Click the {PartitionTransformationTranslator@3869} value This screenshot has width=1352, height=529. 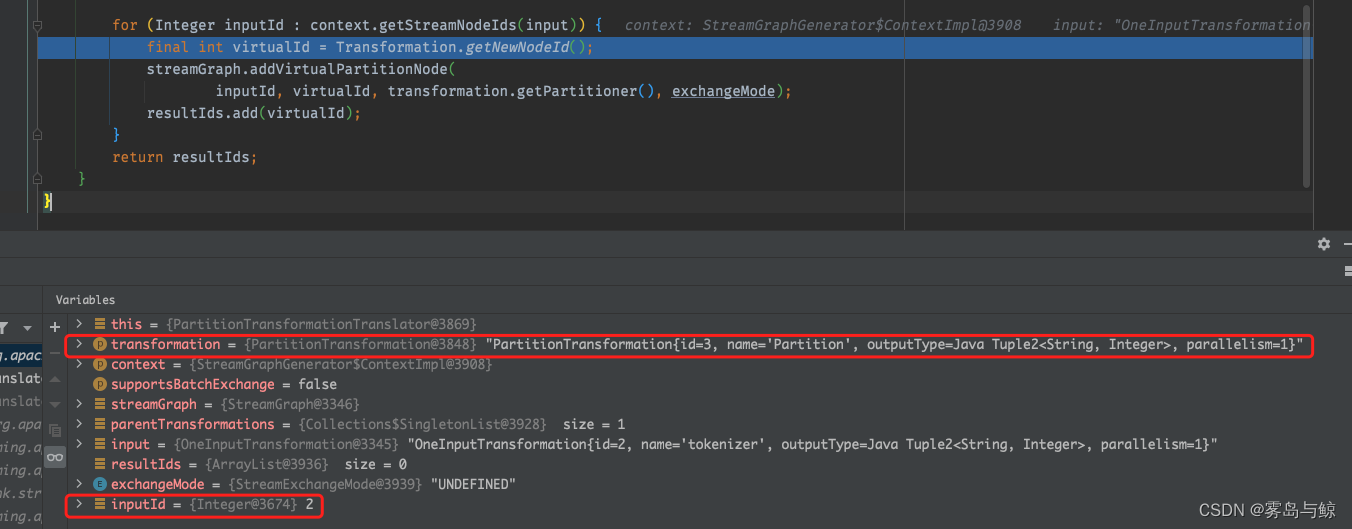(321, 324)
